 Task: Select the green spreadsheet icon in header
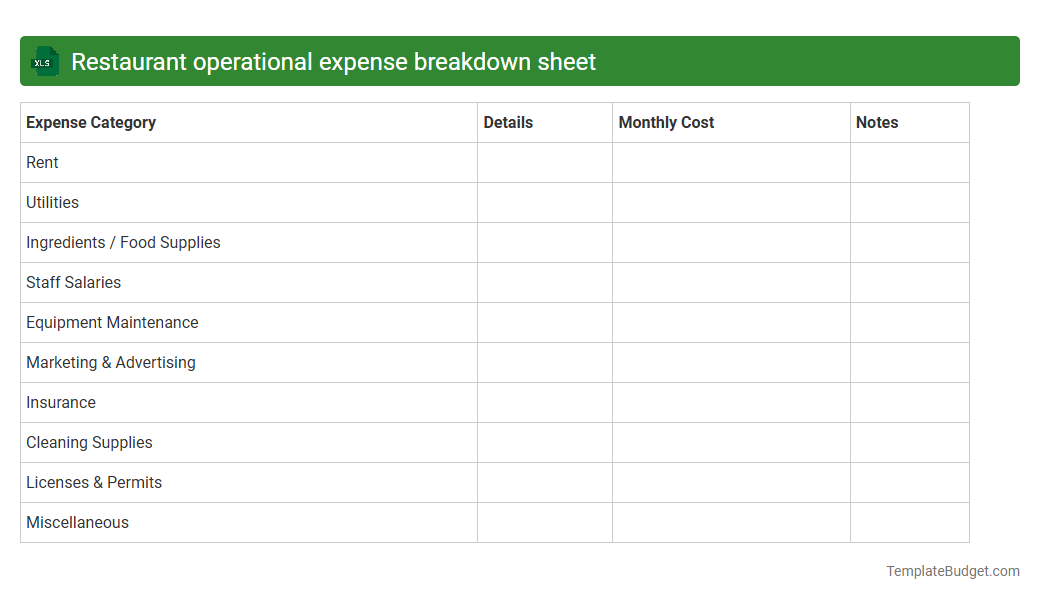click(44, 61)
